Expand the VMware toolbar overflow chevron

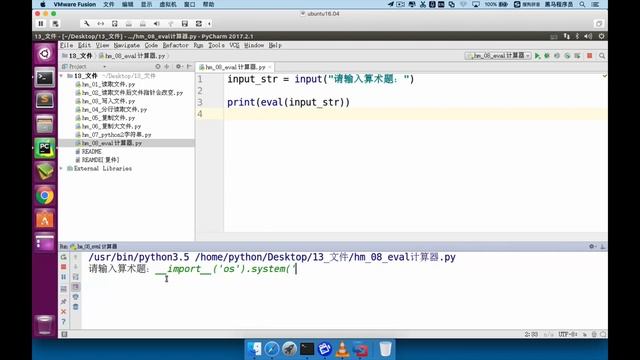(x=209, y=24)
